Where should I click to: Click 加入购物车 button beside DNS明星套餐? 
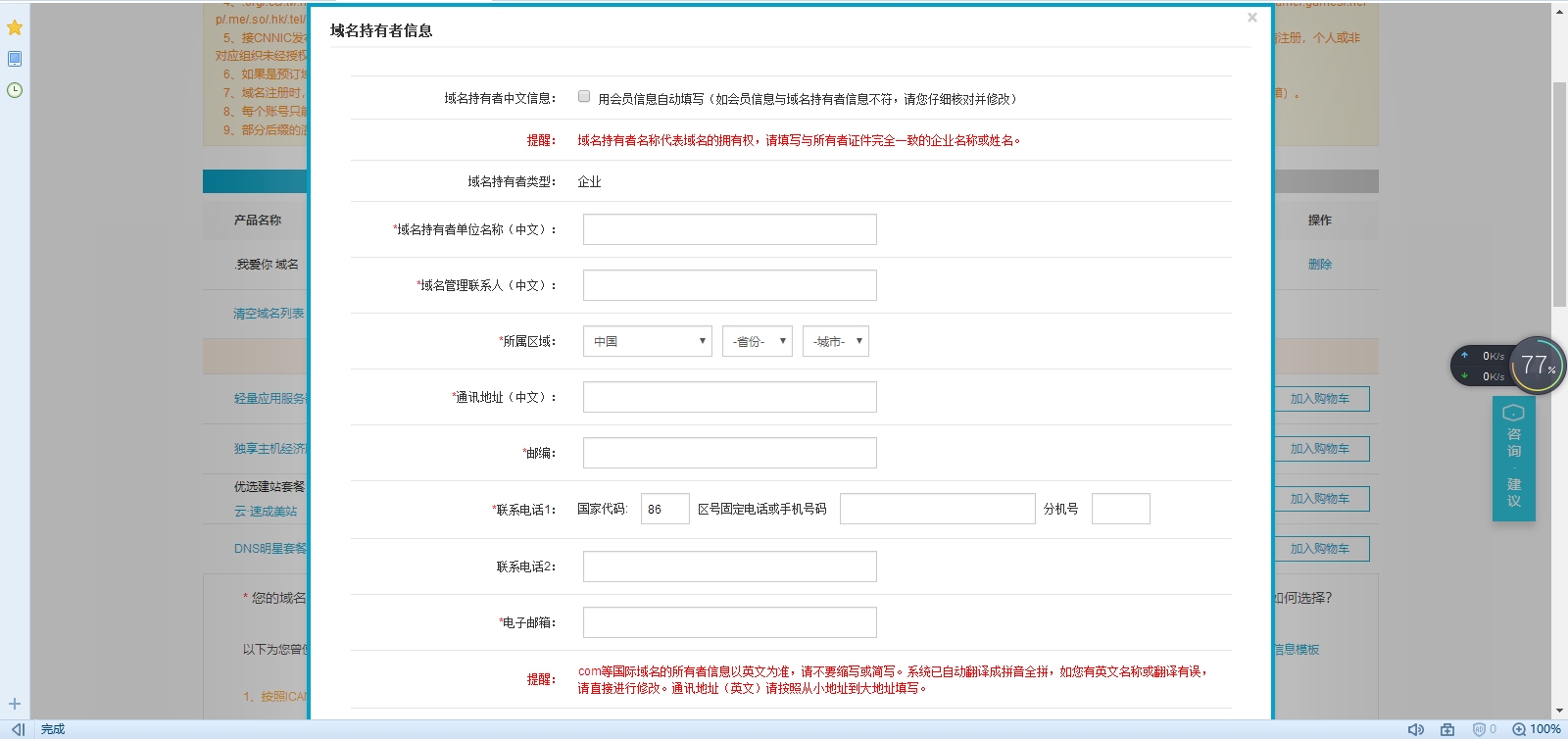(1320, 549)
